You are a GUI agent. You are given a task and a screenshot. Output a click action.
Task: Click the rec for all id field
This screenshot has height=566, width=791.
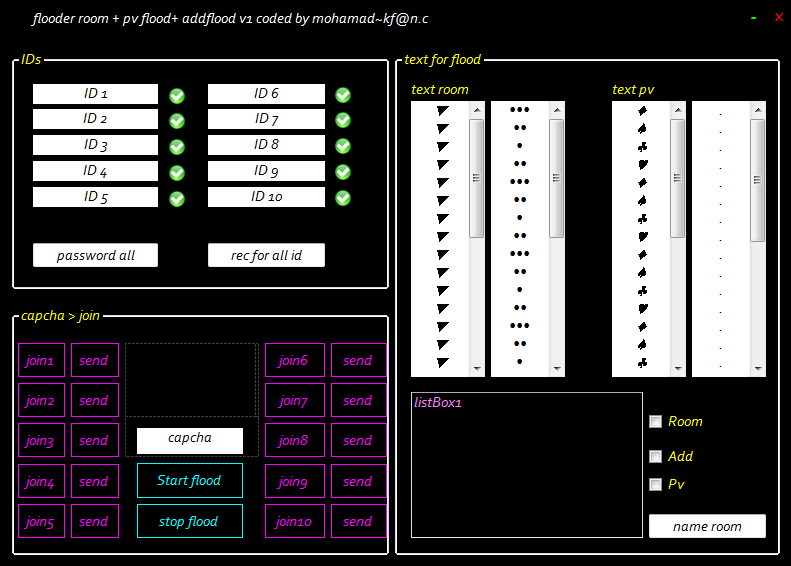click(x=266, y=255)
